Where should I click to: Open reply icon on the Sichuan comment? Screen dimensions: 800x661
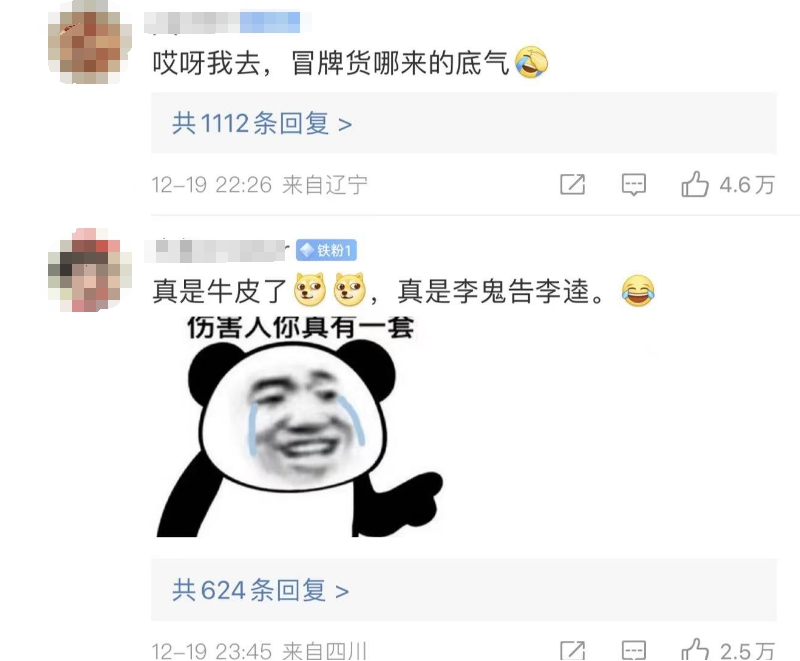(x=634, y=650)
